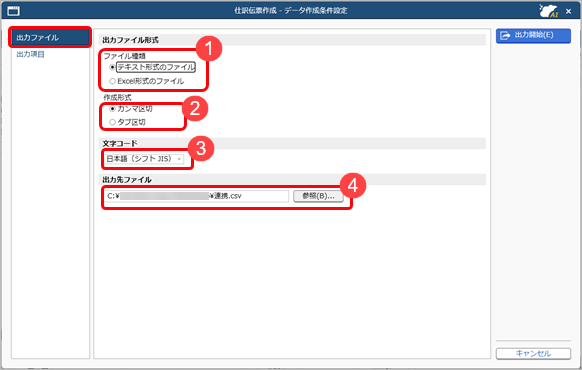Close the データ作成条件設定 dialog
582x370 pixels.
point(568,11)
